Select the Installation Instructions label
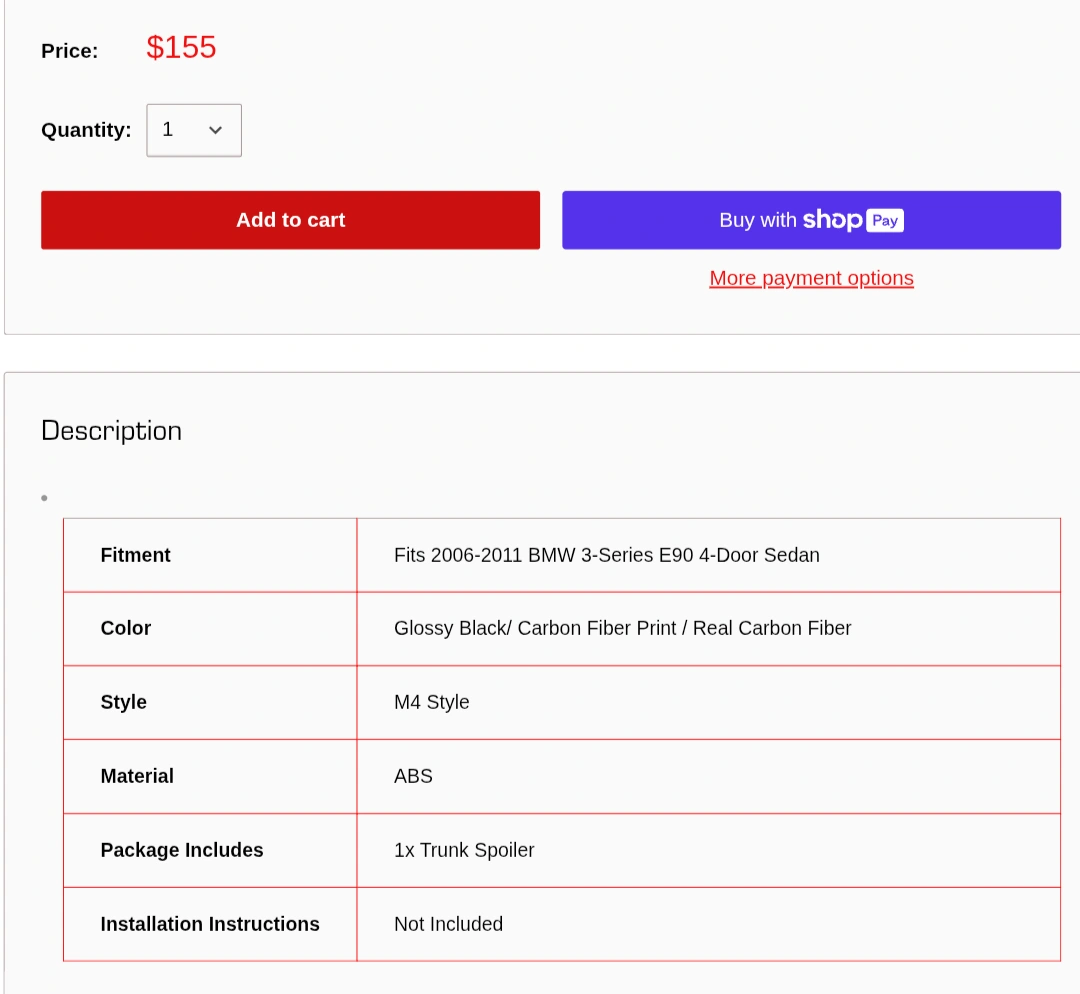The height and width of the screenshot is (994, 1080). pyautogui.click(x=210, y=924)
